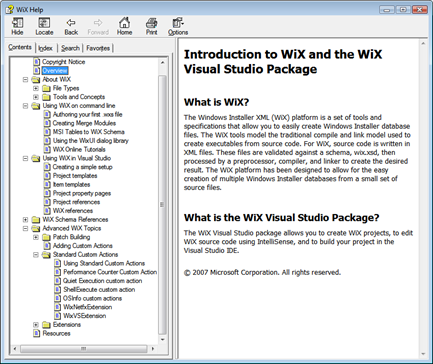Click the Copyright Notice page icon

37,62
